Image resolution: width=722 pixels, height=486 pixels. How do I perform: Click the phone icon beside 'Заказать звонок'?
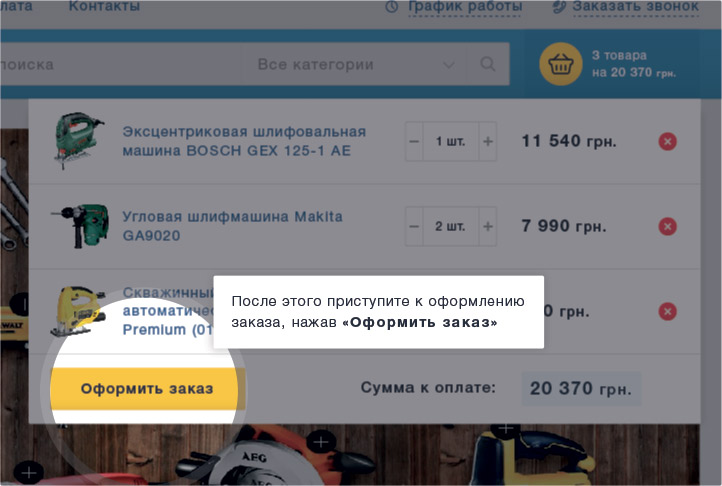point(559,6)
